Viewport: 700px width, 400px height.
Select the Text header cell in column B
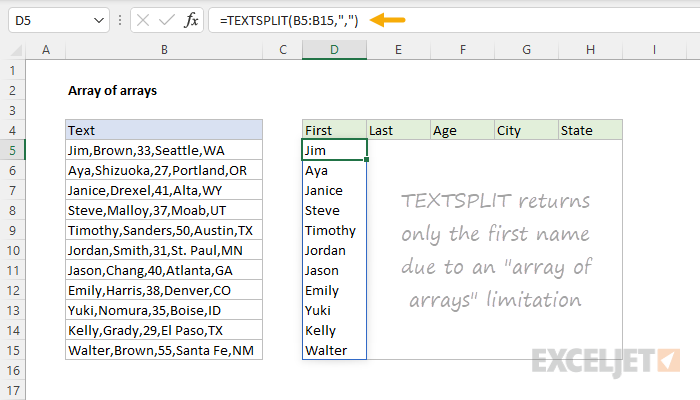164,130
